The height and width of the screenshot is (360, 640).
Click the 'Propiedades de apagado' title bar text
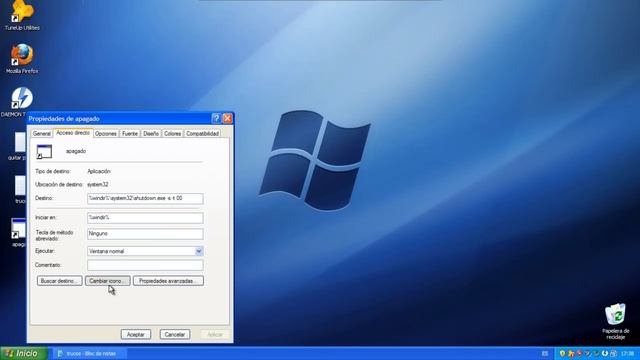point(64,119)
